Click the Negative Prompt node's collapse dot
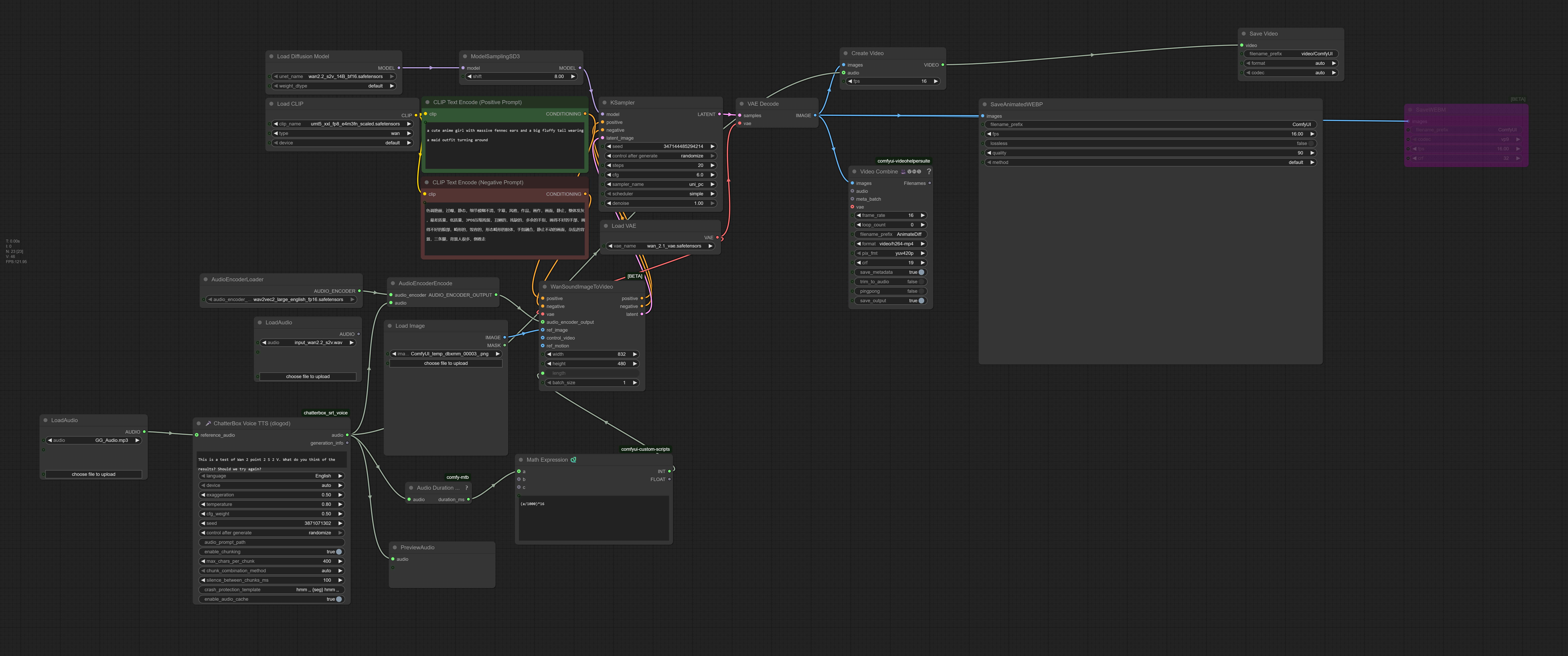This screenshot has width=1568, height=656. (x=427, y=183)
